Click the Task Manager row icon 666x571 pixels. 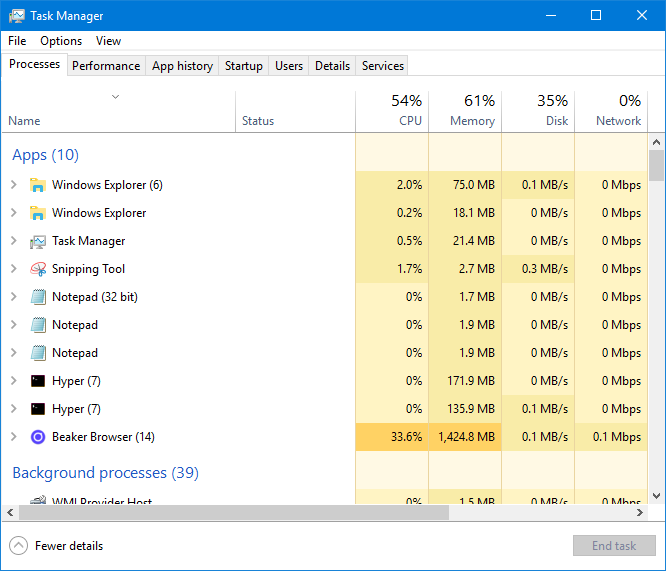[38, 241]
